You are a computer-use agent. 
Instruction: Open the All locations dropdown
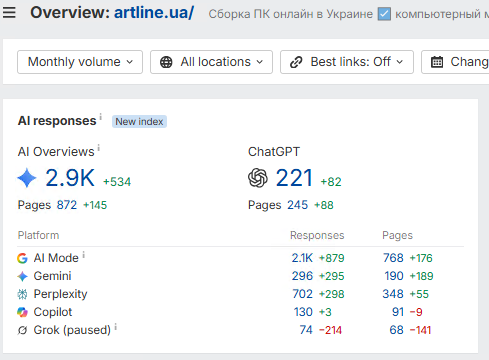[211, 62]
